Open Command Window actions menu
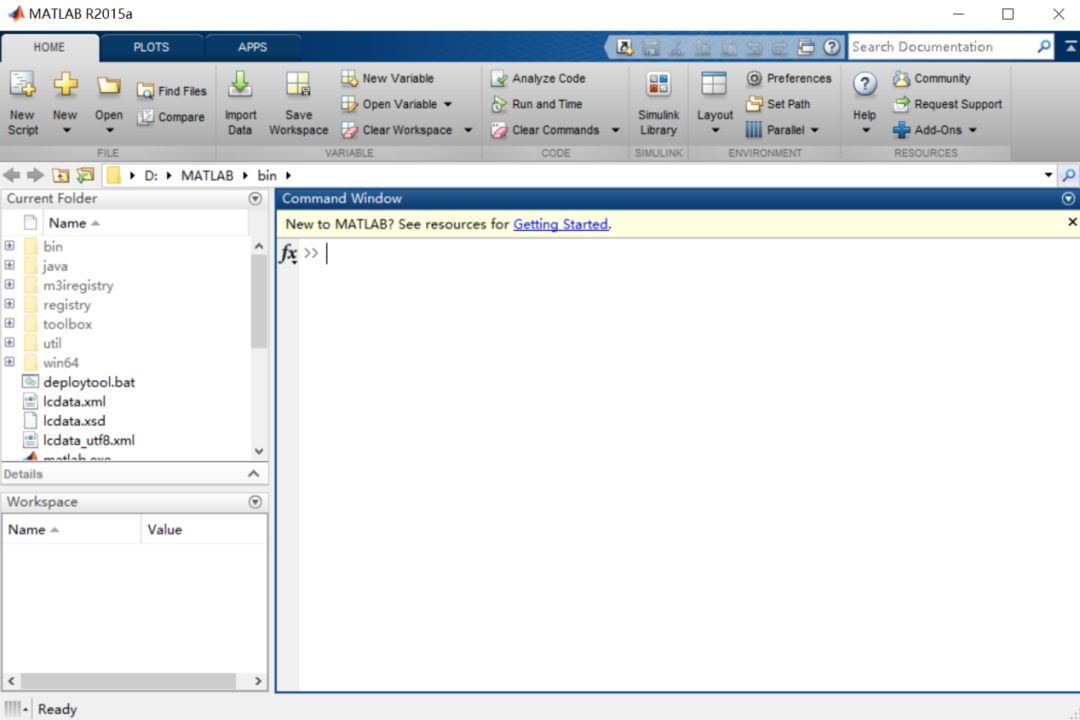Image resolution: width=1080 pixels, height=720 pixels. (x=1068, y=198)
